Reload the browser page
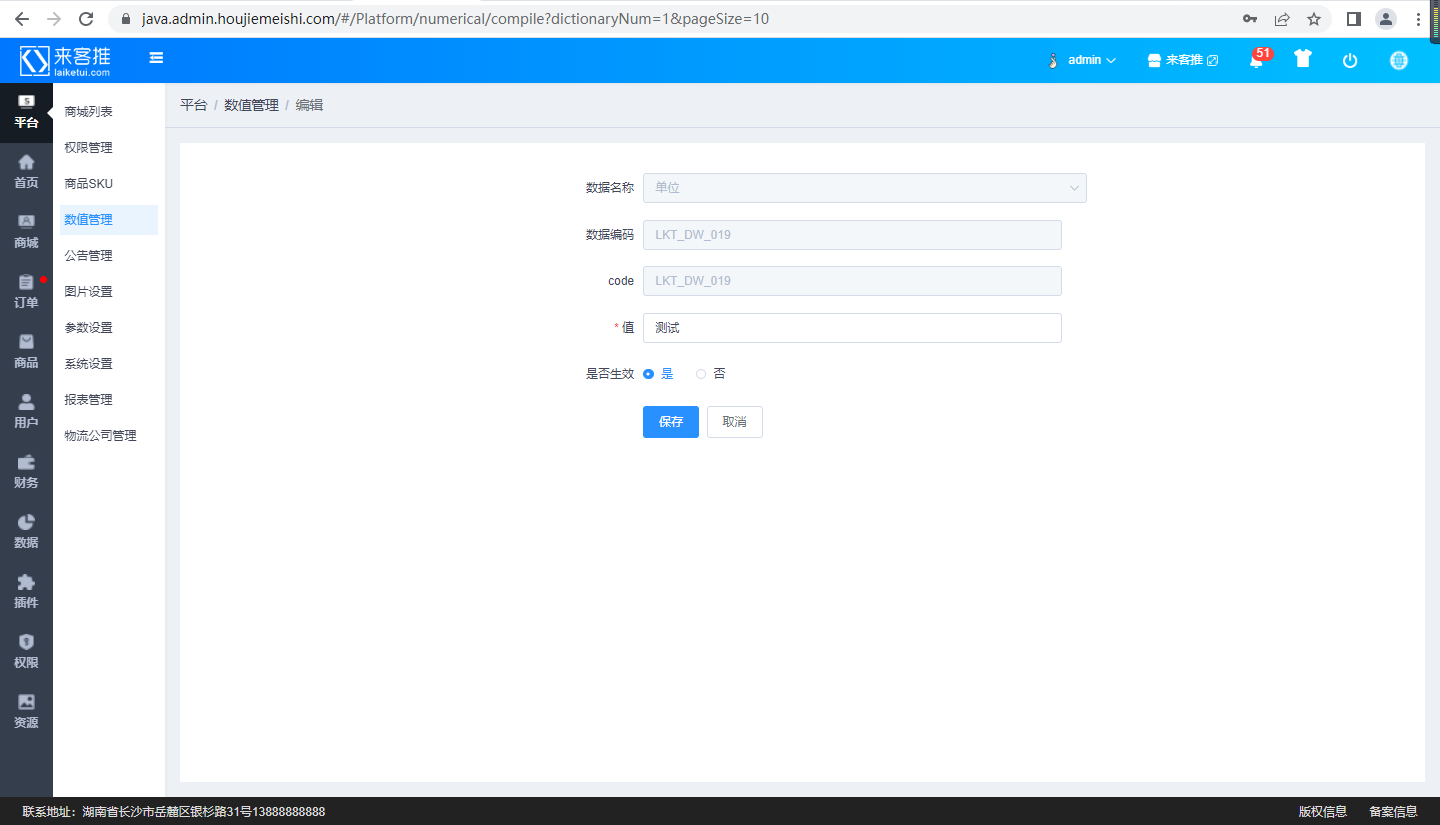Image resolution: width=1440 pixels, height=825 pixels. [86, 19]
